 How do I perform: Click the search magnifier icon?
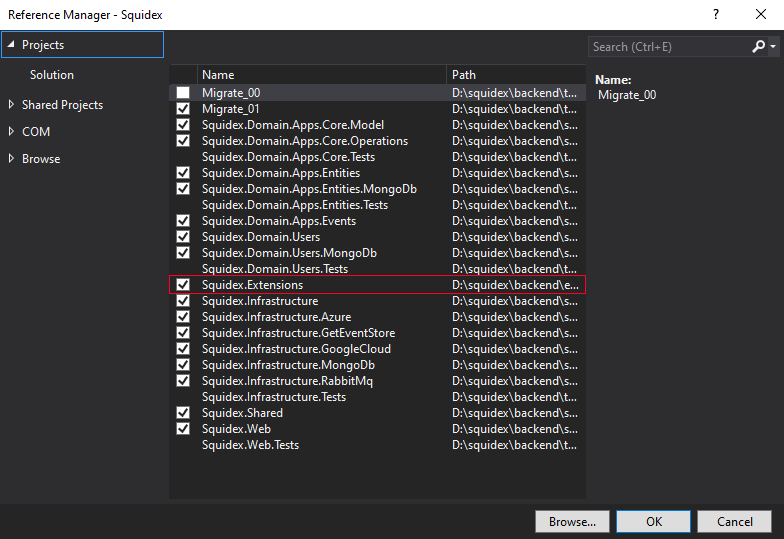pyautogui.click(x=758, y=46)
